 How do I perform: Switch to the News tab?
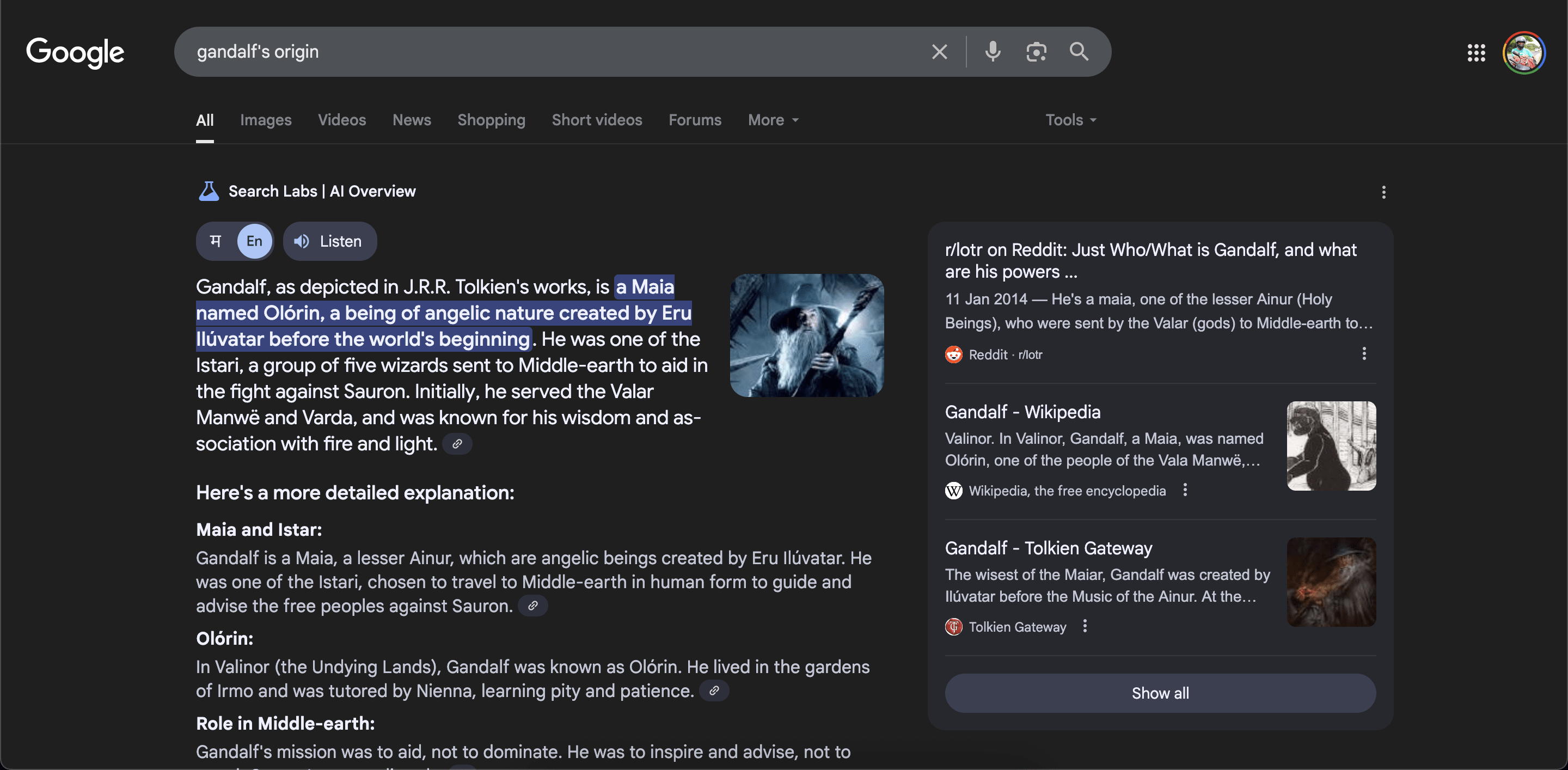pyautogui.click(x=412, y=120)
